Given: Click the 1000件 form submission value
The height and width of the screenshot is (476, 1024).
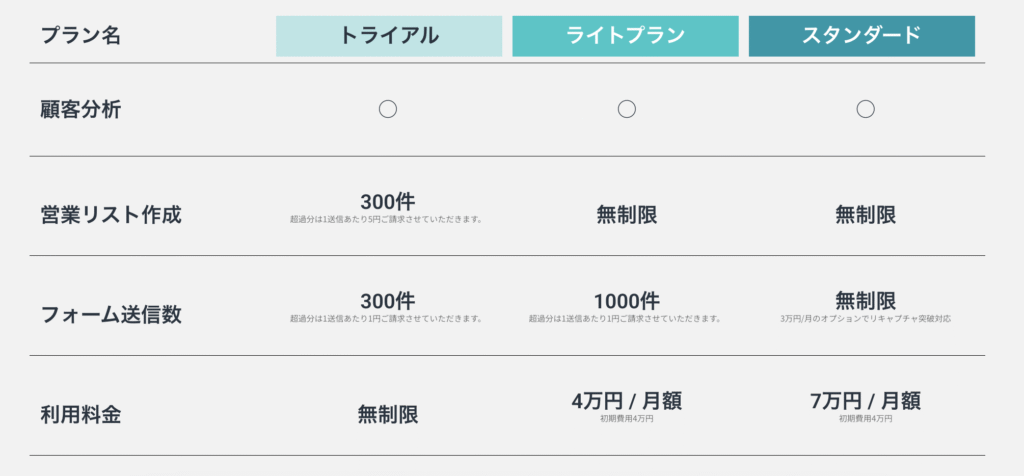Looking at the screenshot, I should click(626, 302).
